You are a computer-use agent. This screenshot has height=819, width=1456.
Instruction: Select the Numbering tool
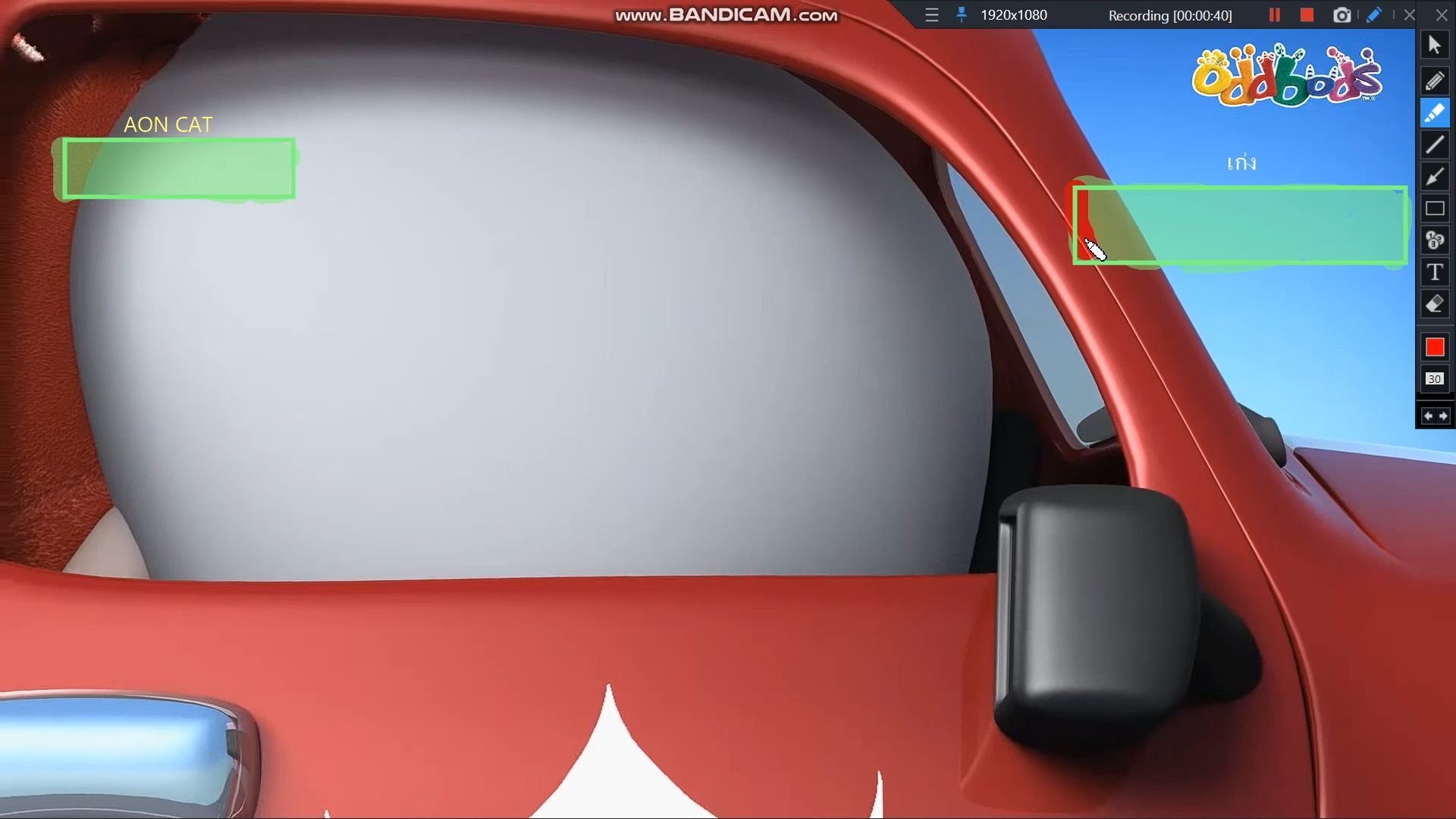[1434, 240]
